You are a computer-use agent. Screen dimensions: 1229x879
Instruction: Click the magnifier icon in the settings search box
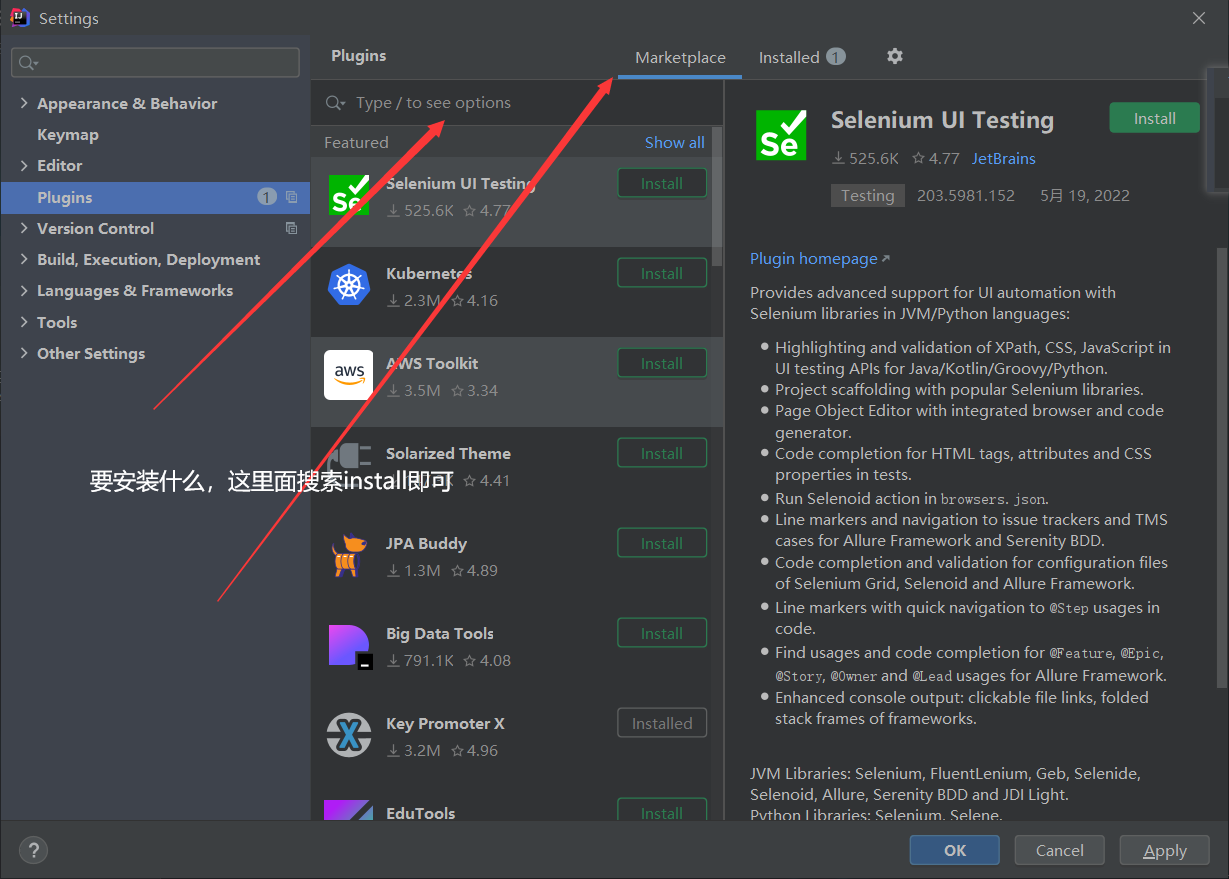pos(27,63)
